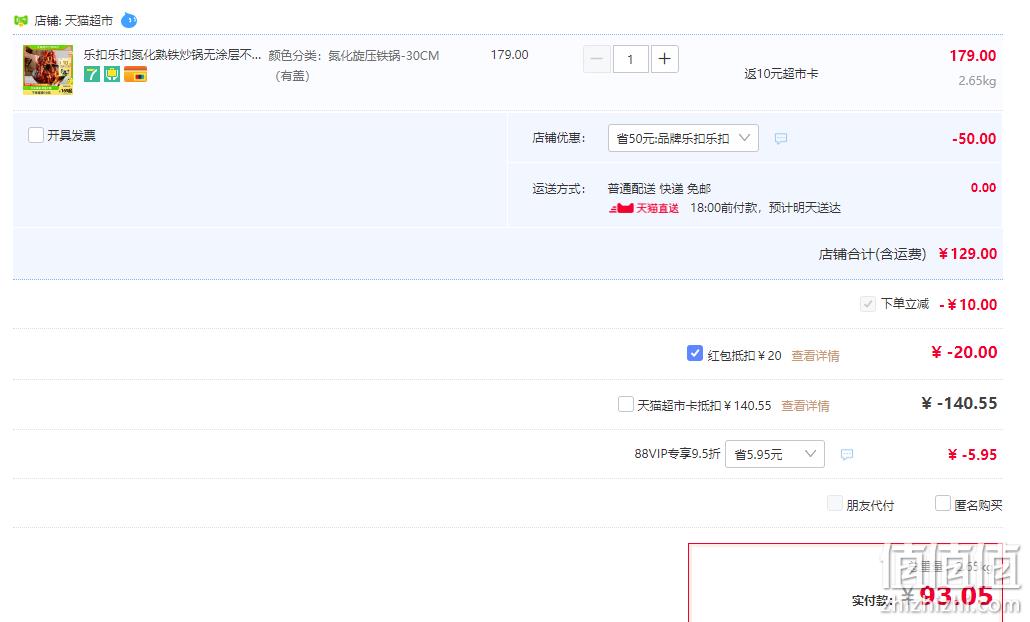Open the 88VIP 省5.95元 dropdown
This screenshot has width=1030, height=622.
point(774,454)
